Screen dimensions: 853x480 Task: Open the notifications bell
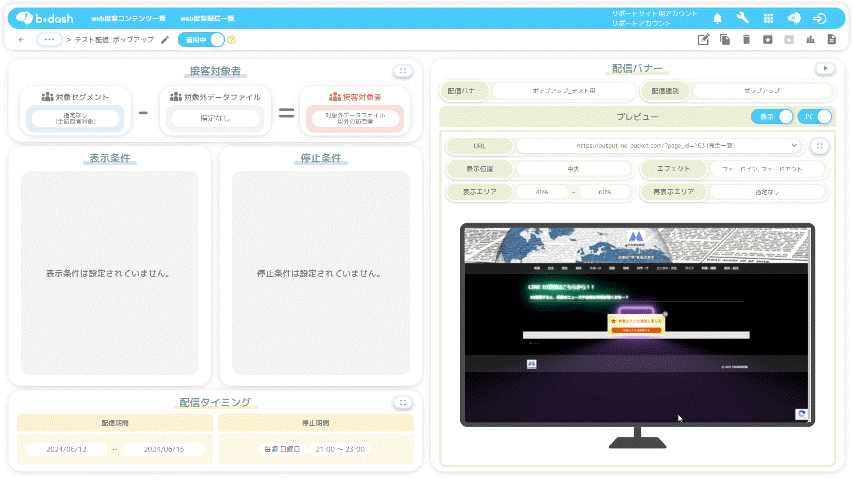718,19
